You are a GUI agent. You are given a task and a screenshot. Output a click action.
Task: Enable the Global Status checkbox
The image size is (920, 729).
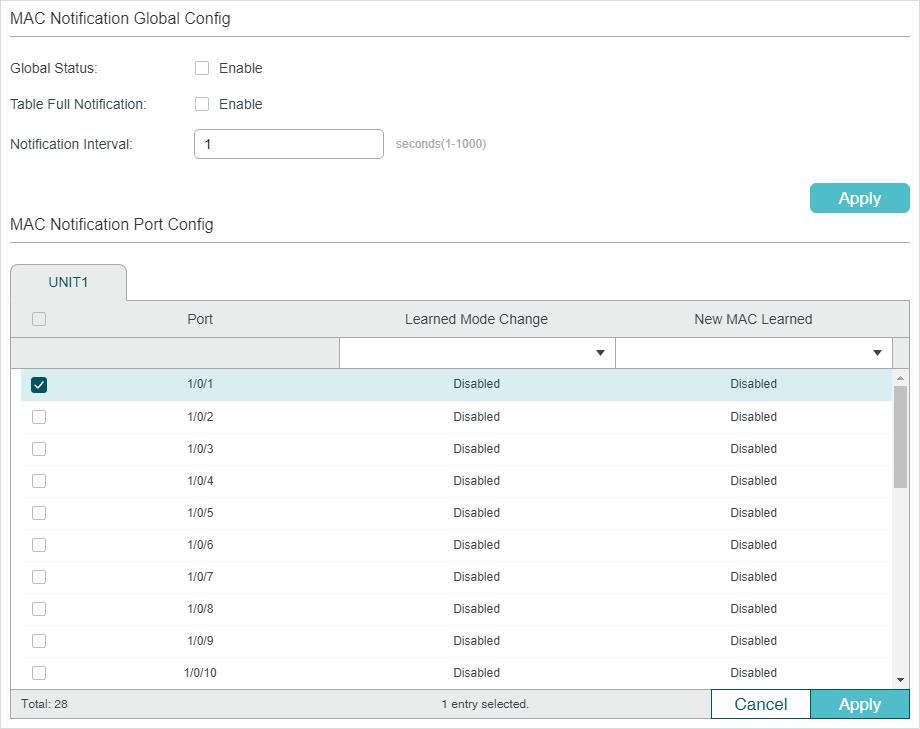click(202, 69)
